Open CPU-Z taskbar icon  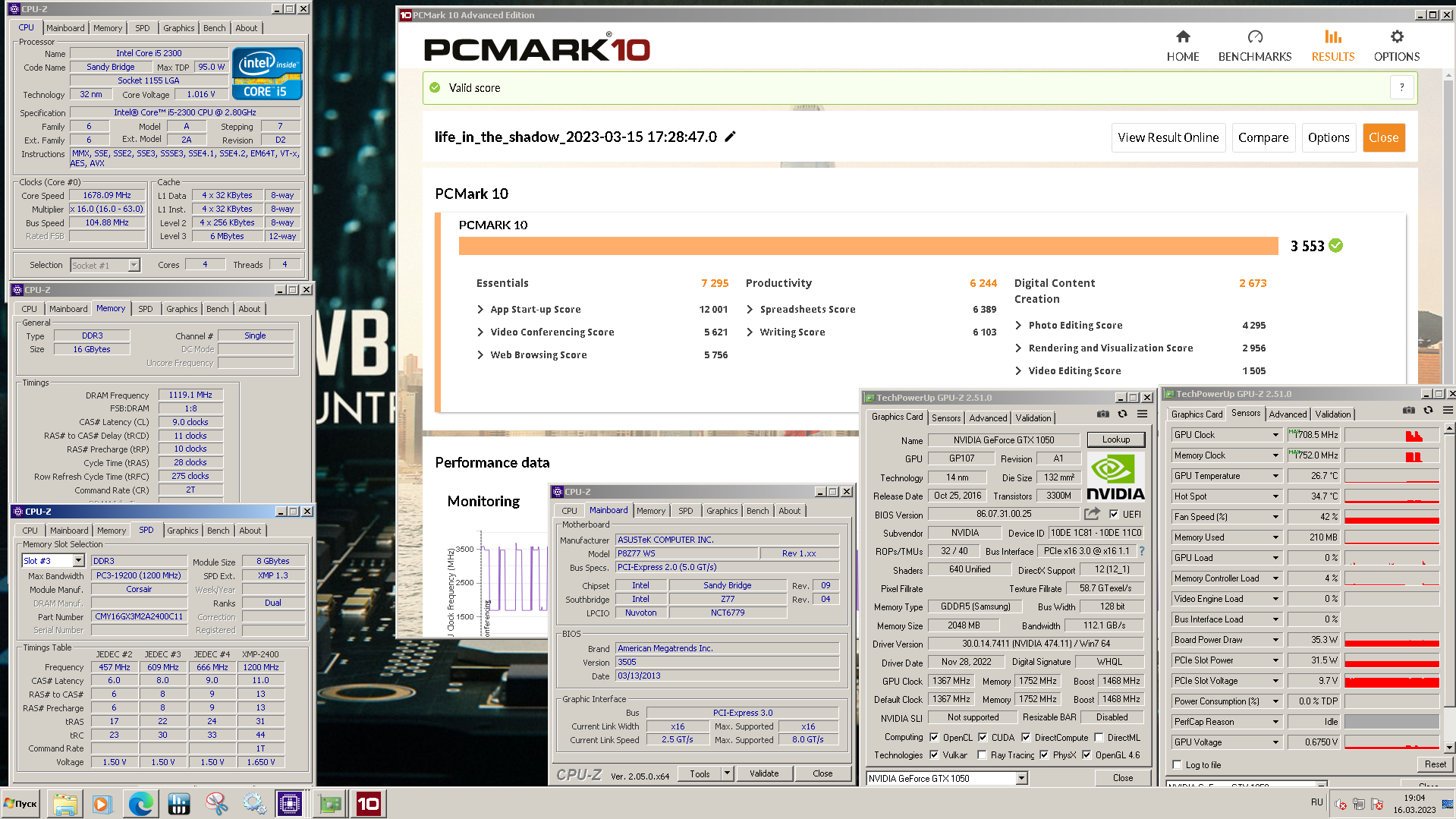[290, 804]
